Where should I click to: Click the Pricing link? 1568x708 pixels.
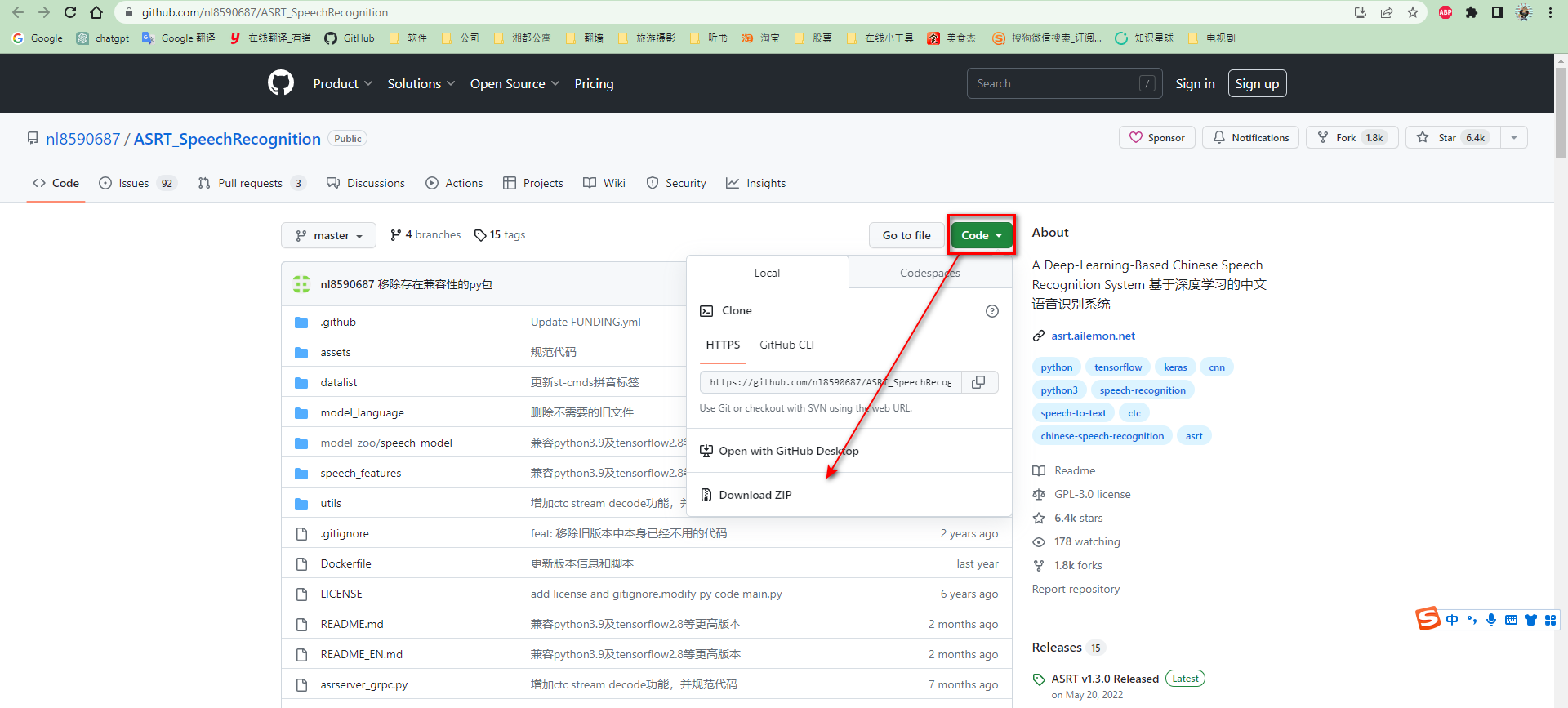594,83
